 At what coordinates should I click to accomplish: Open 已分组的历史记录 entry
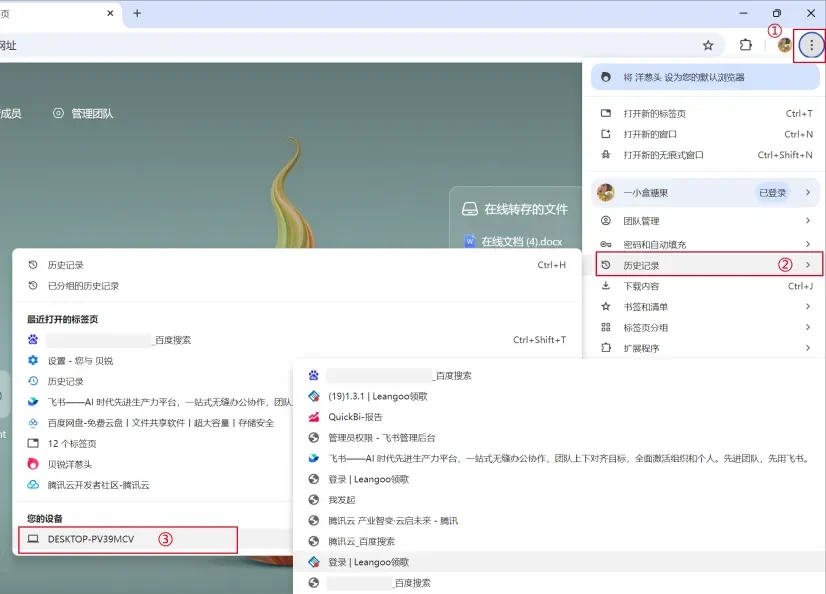tap(297, 285)
